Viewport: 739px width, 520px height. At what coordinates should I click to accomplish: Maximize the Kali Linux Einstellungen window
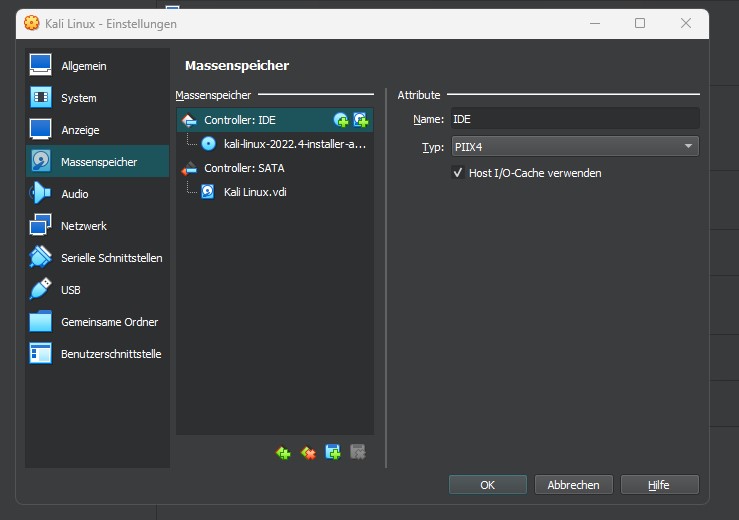640,23
